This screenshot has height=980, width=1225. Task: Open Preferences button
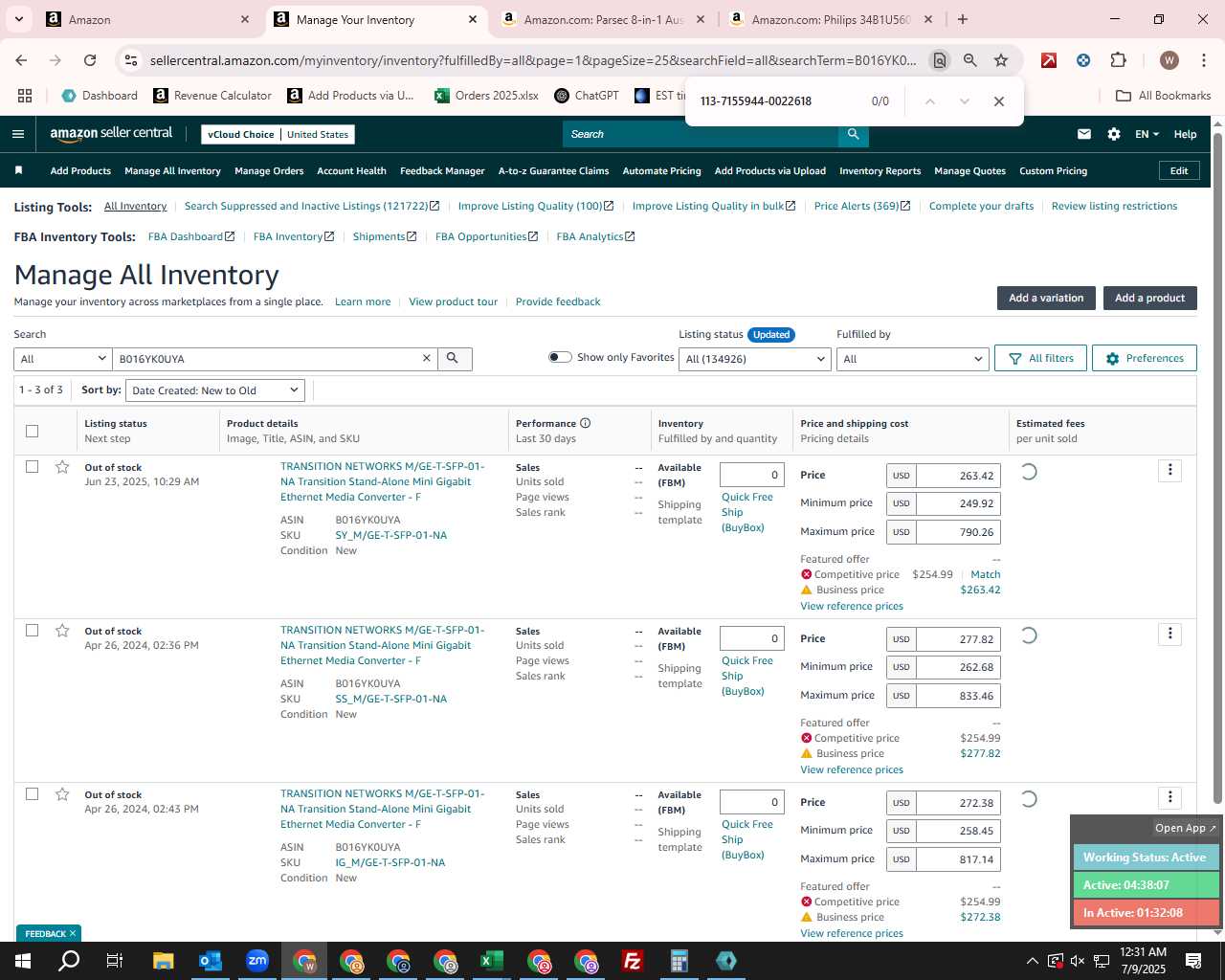[1144, 358]
